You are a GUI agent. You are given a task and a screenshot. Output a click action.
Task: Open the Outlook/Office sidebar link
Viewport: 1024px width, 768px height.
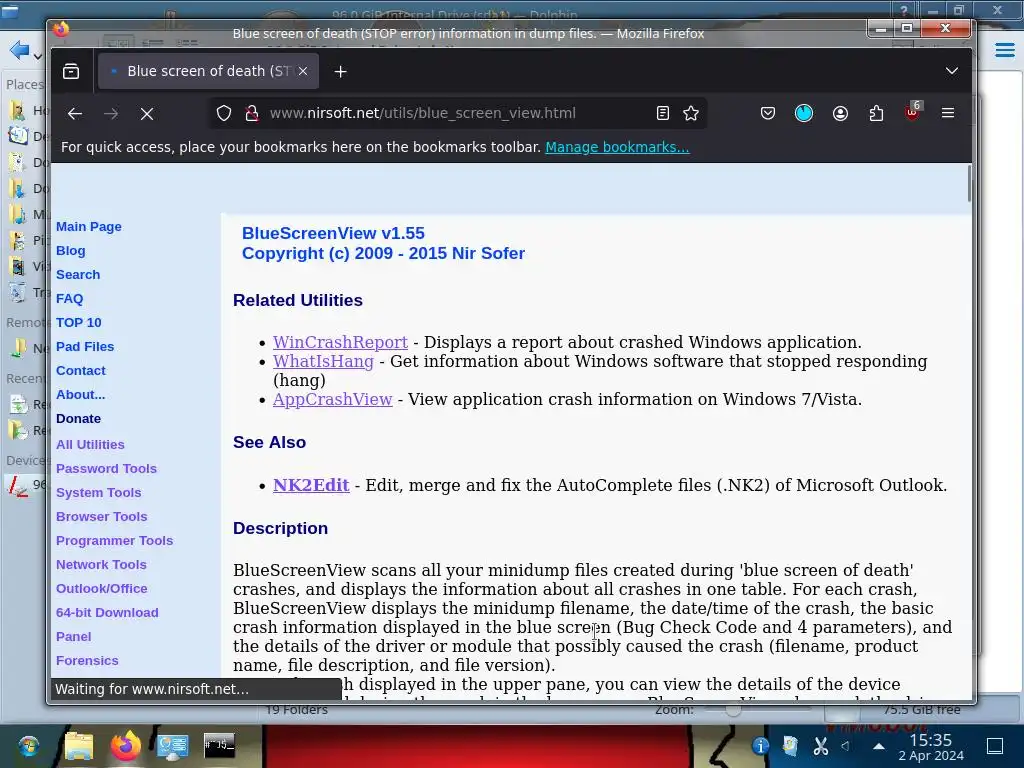[x=101, y=588]
